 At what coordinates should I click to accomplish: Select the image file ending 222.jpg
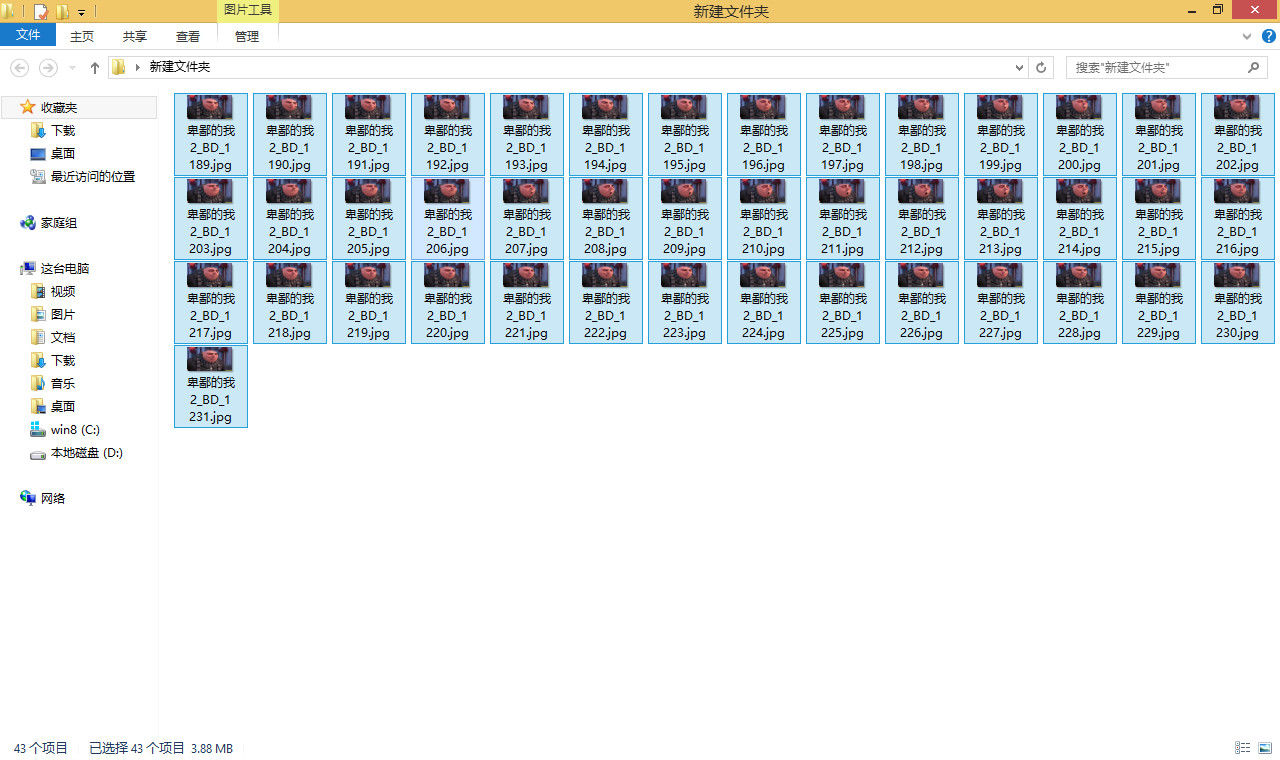click(606, 303)
